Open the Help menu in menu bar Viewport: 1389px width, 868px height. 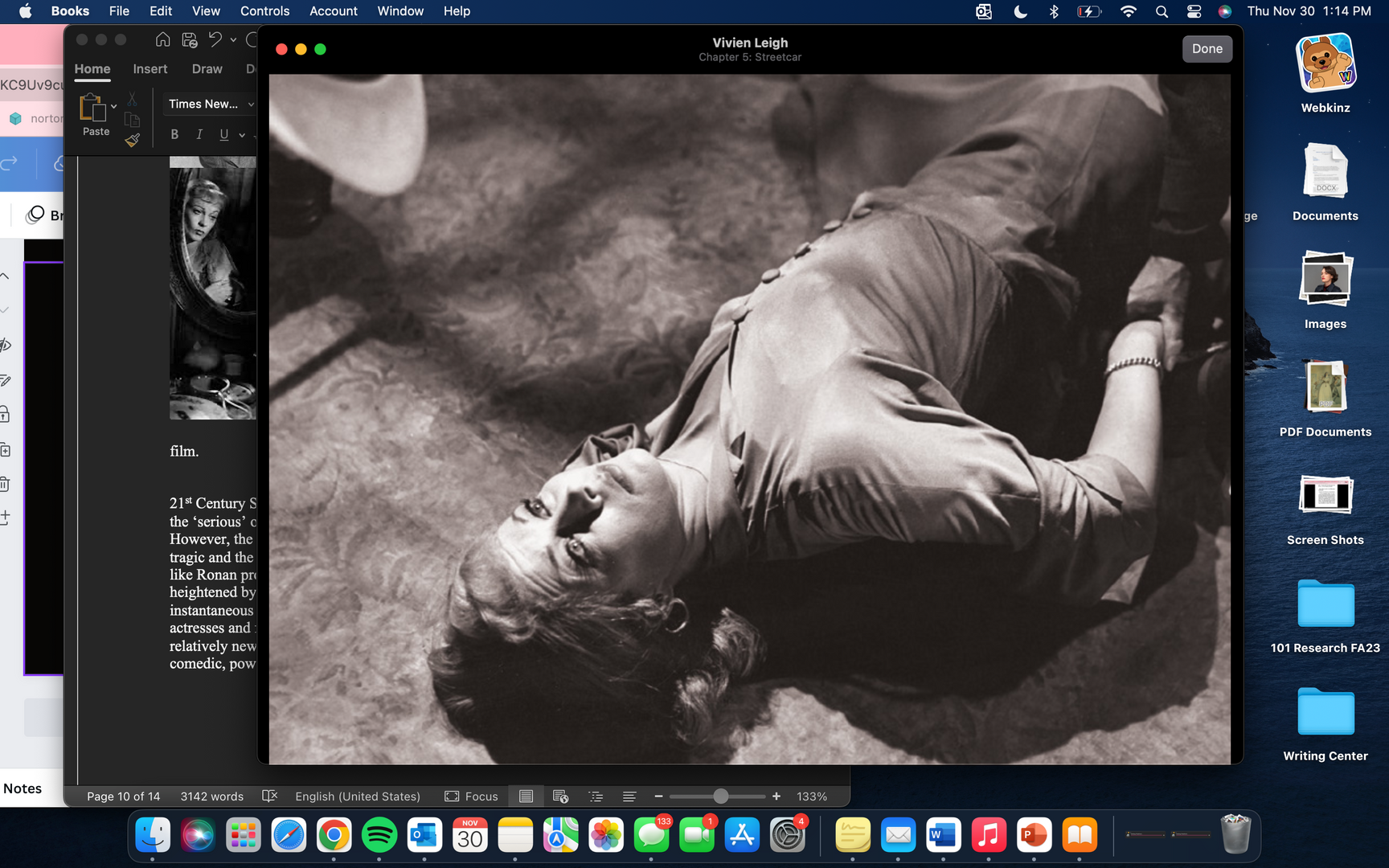[457, 11]
